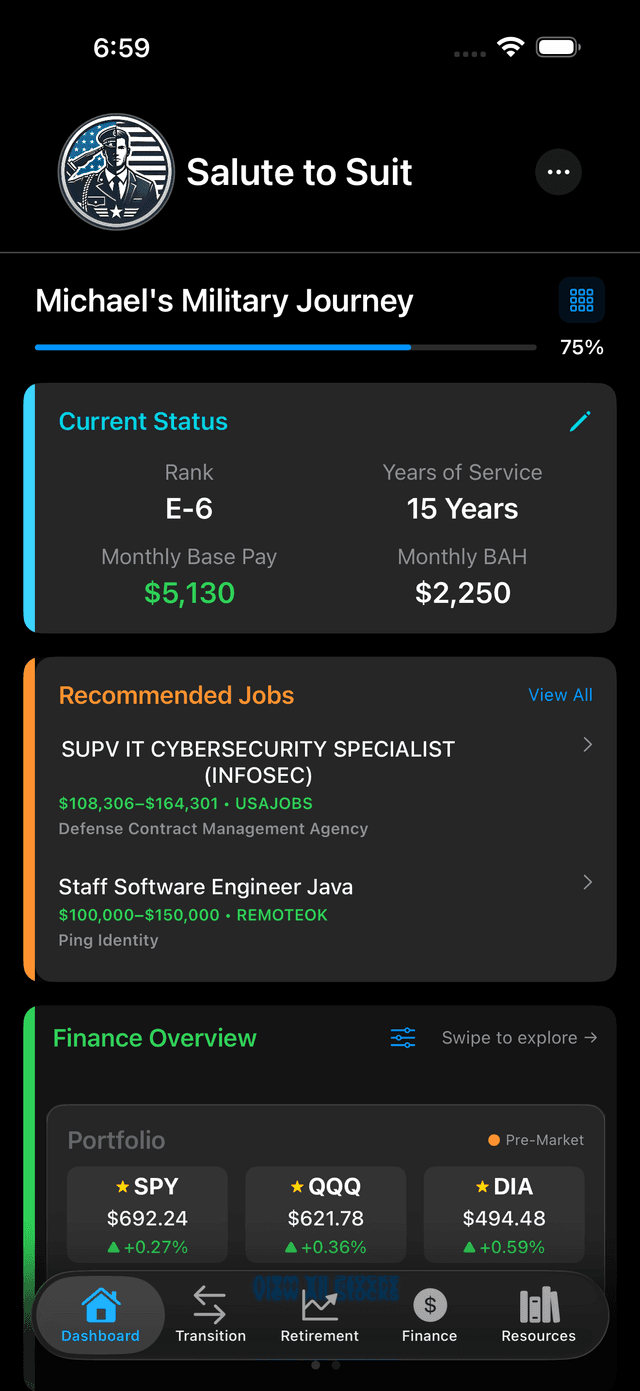The width and height of the screenshot is (640, 1391).
Task: Expand the Staff Software Engineer Java chevron
Action: click(586, 882)
